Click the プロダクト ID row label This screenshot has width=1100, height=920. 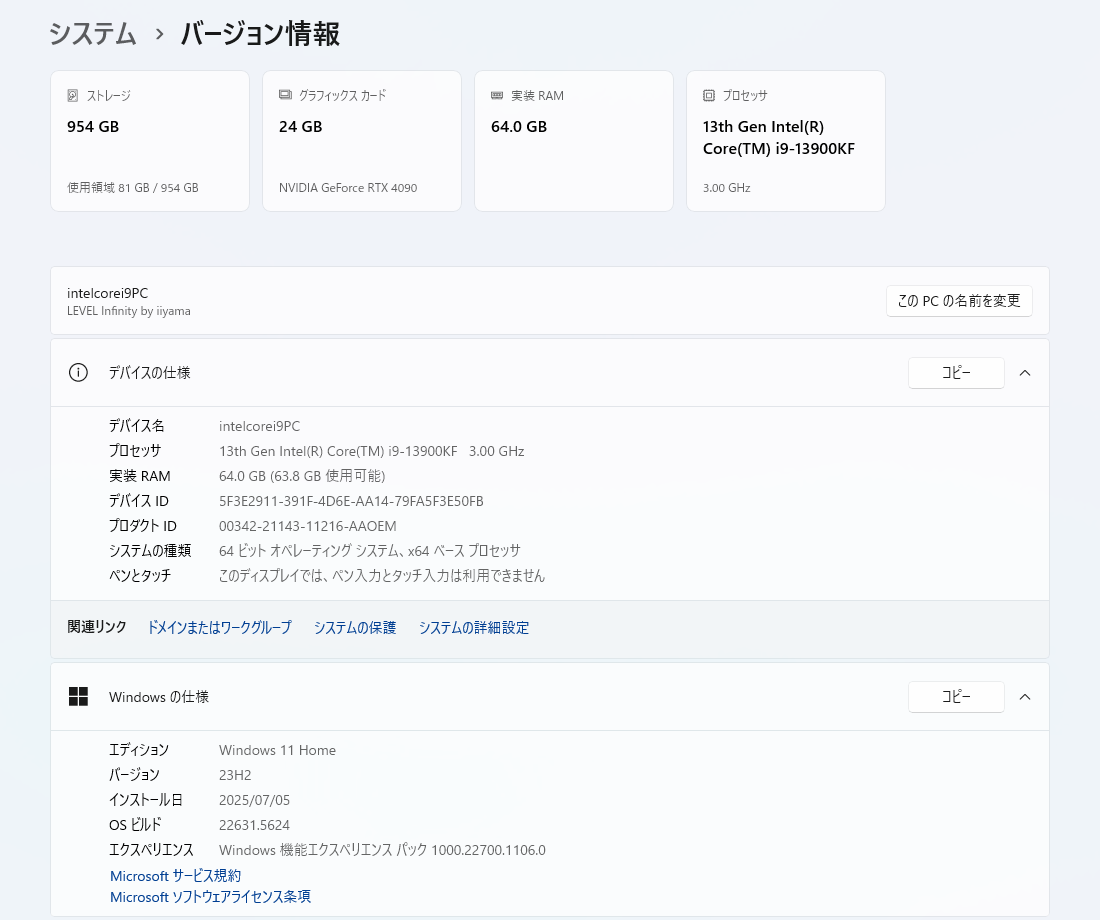142,526
